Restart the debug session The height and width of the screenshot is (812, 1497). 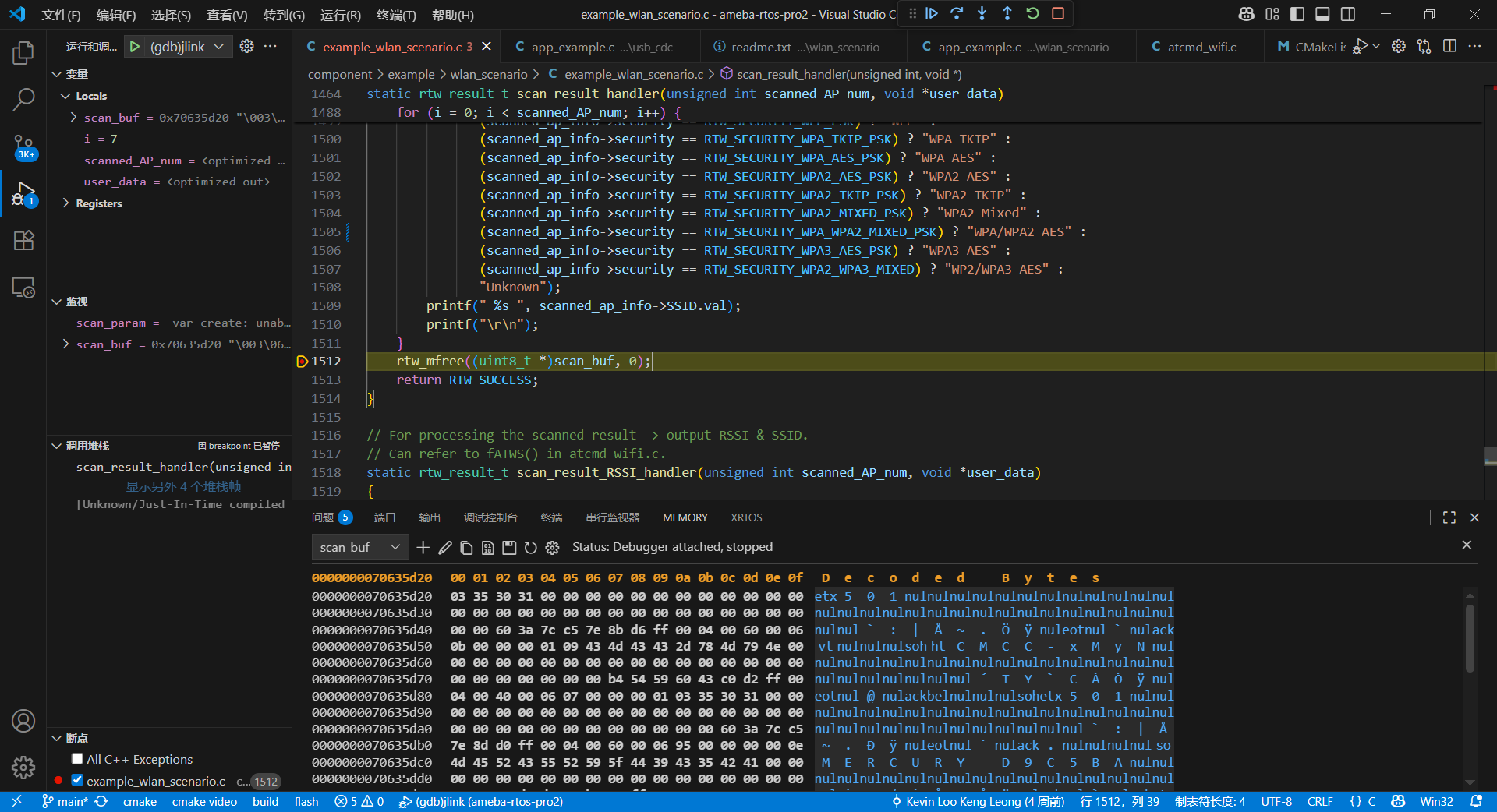(1032, 13)
